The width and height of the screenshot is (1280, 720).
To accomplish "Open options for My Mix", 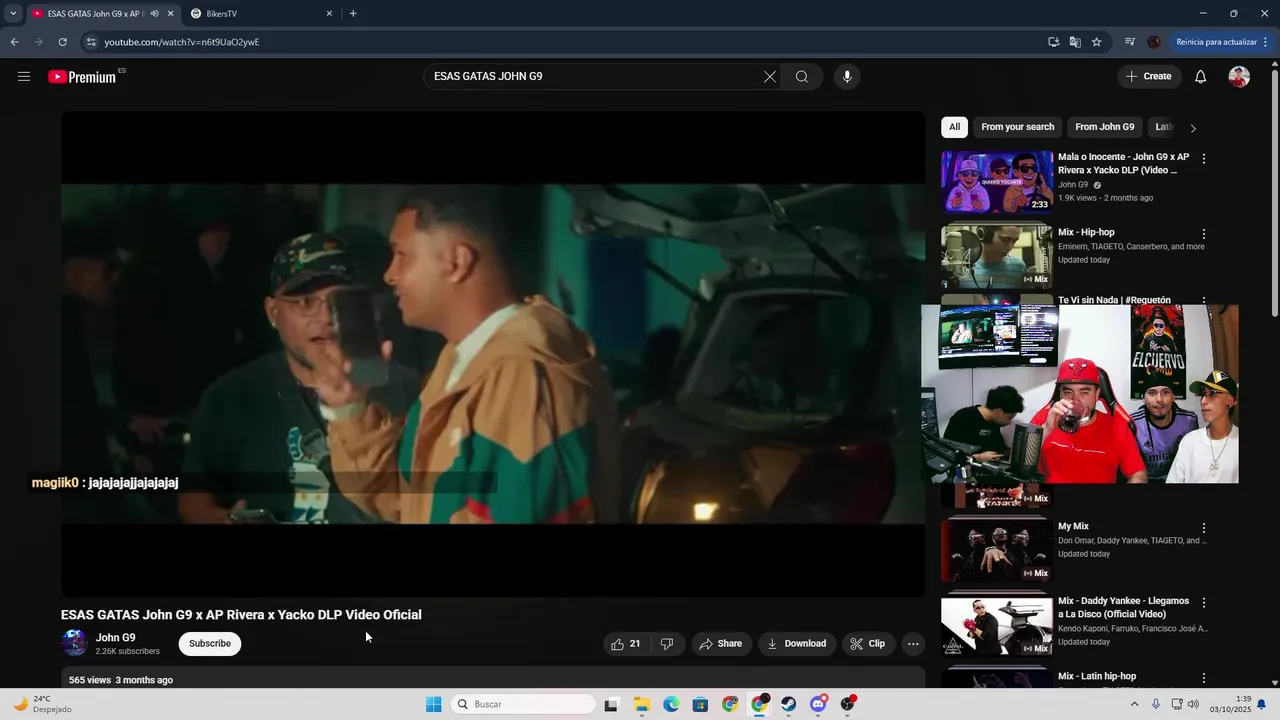I will pos(1204,528).
